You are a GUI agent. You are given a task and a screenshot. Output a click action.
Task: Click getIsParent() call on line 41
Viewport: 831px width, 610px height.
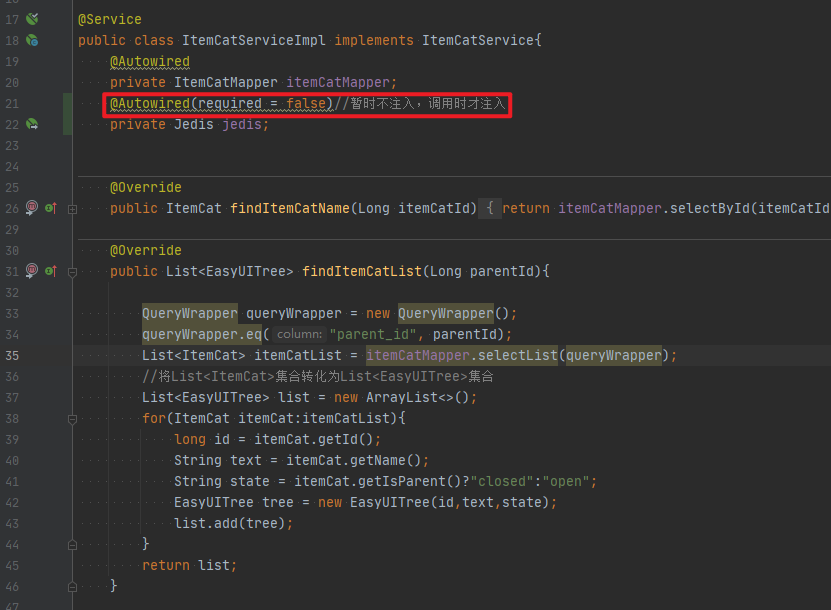410,481
